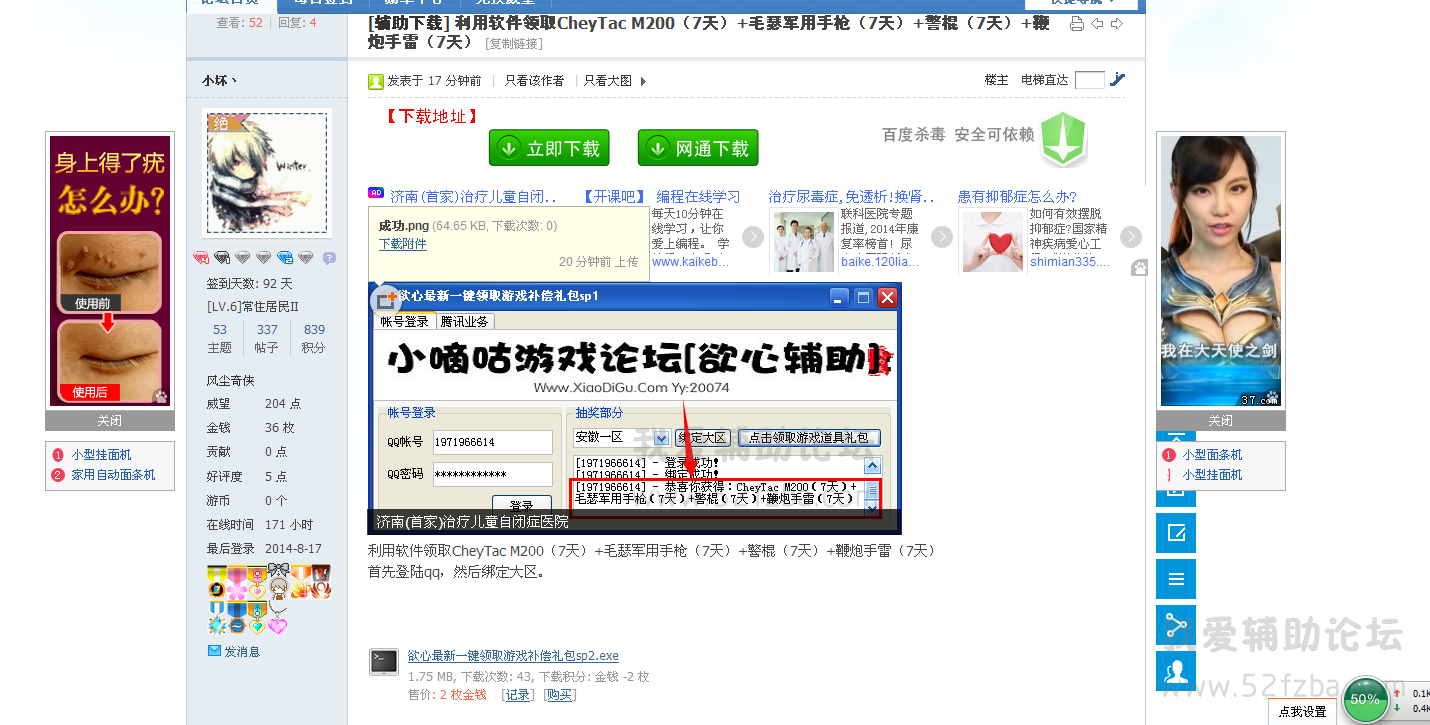The image size is (1430, 725).
Task: Click the QQ帐号 input field
Action: [493, 442]
